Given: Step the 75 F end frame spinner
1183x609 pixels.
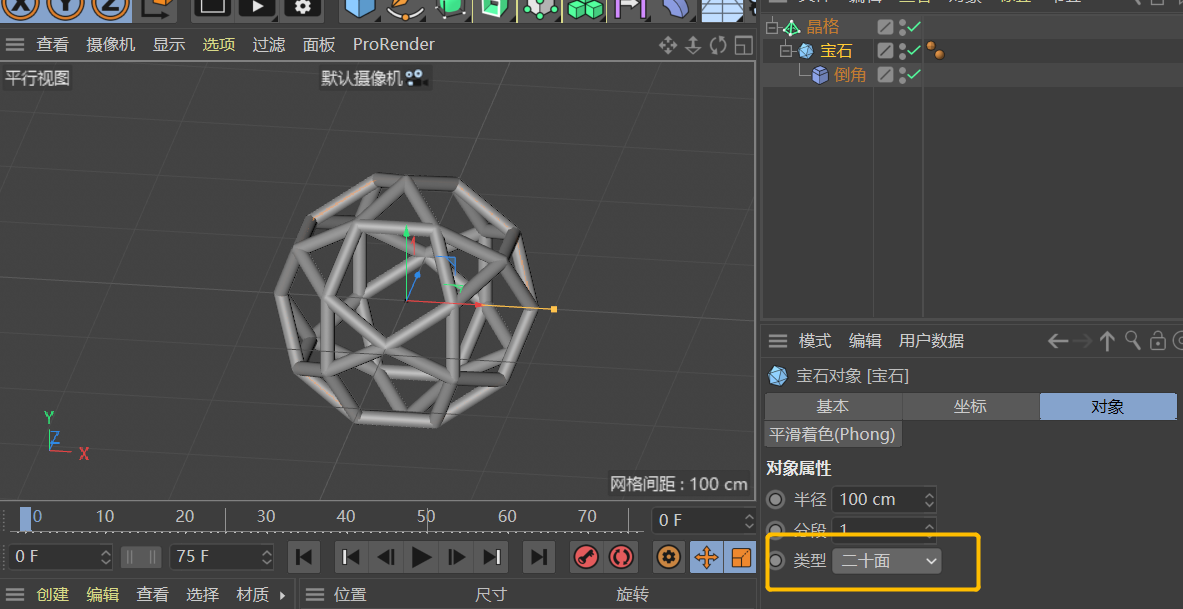Looking at the screenshot, I should click(x=266, y=557).
